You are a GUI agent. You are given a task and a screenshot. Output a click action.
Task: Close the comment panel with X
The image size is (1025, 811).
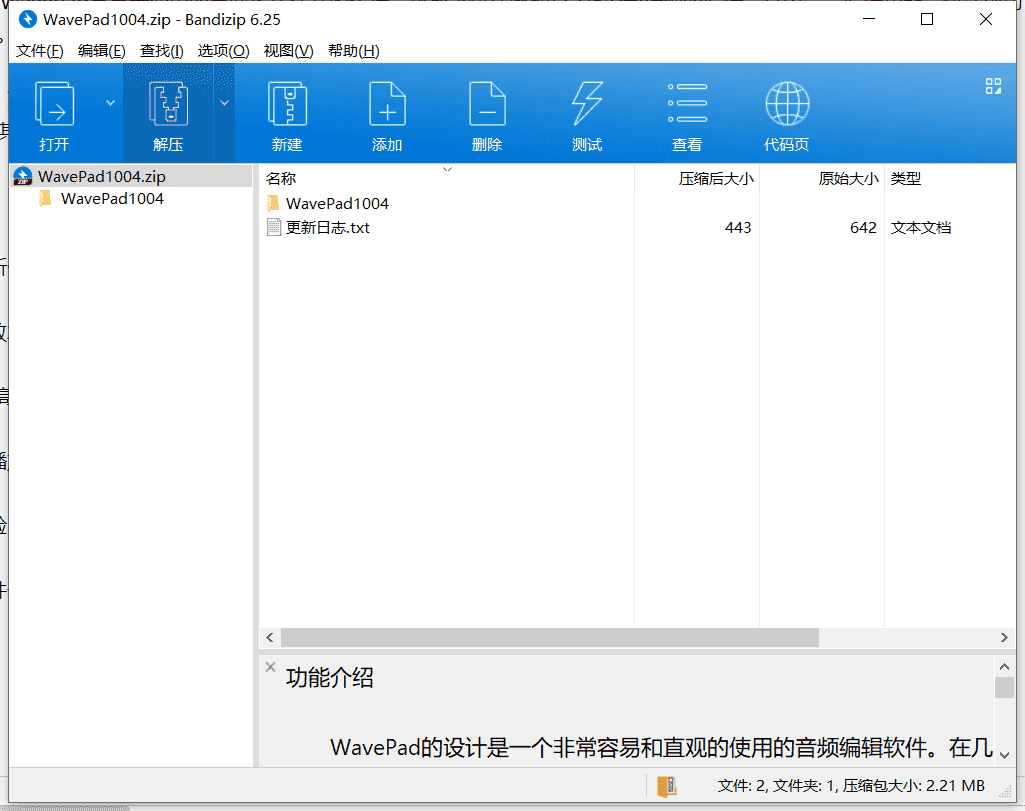click(271, 667)
